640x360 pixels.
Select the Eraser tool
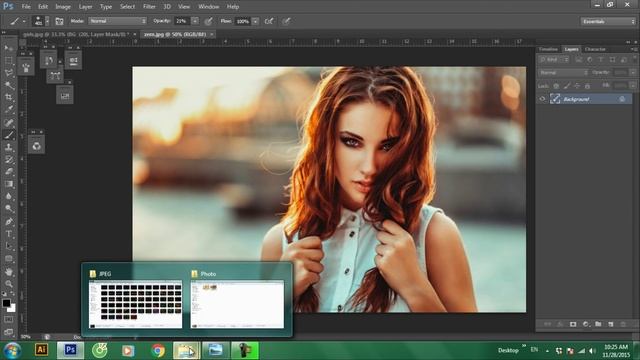[x=9, y=171]
